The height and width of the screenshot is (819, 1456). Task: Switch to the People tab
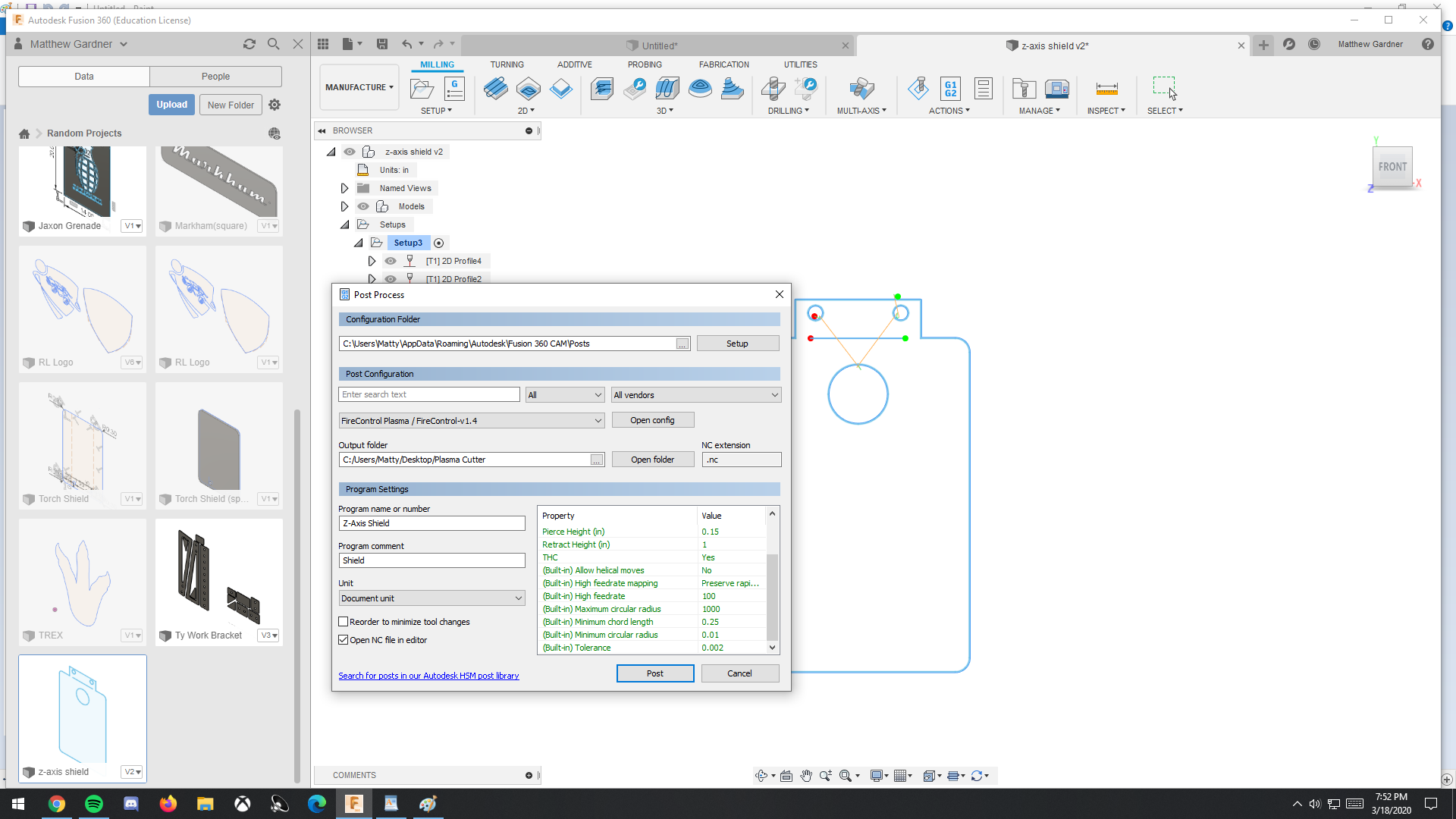point(215,77)
